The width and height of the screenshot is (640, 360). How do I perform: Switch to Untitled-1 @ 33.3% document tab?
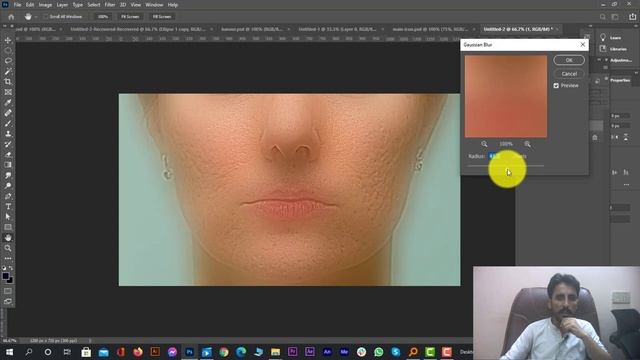337,29
